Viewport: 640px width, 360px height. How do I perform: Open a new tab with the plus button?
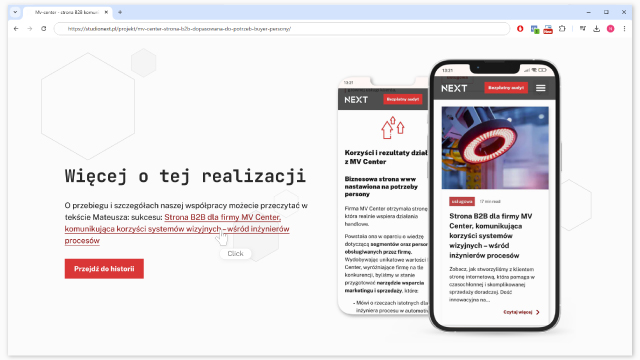(120, 12)
